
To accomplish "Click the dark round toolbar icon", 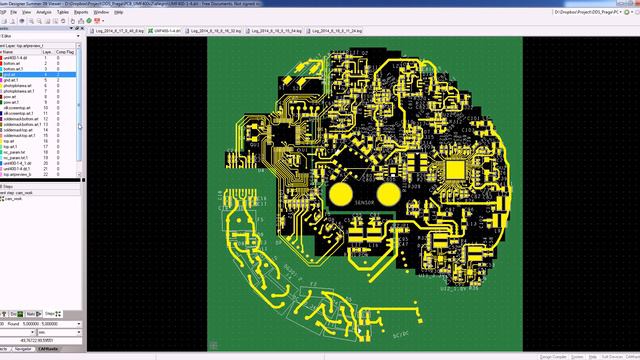I will 22,21.
